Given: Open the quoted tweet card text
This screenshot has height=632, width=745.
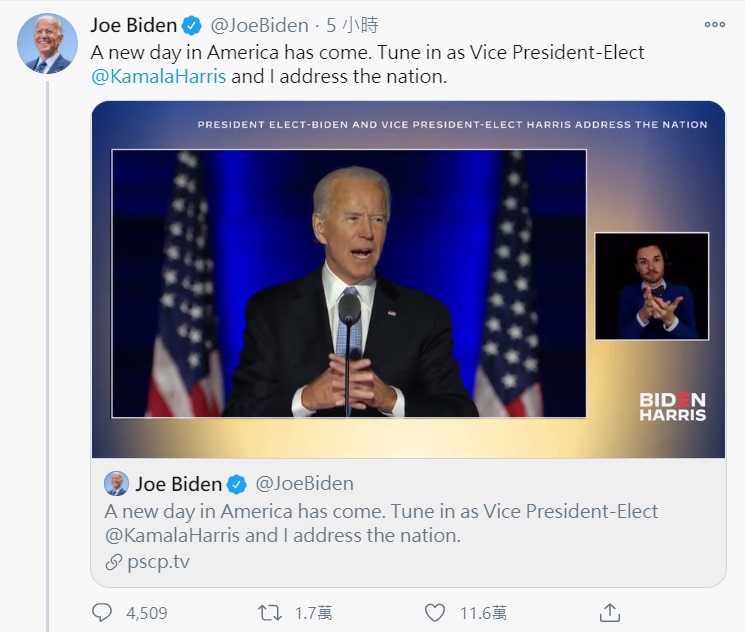Looking at the screenshot, I should pyautogui.click(x=380, y=523).
